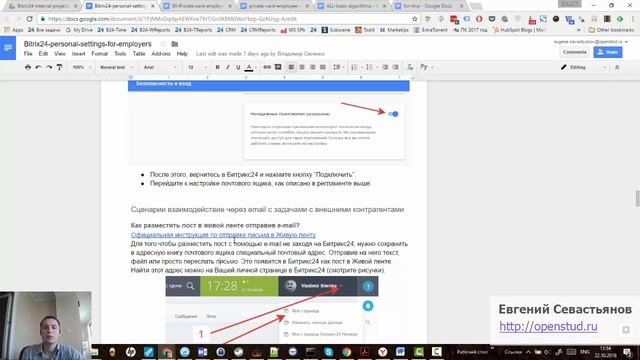
Task: Open the text color picker
Action: [249, 67]
